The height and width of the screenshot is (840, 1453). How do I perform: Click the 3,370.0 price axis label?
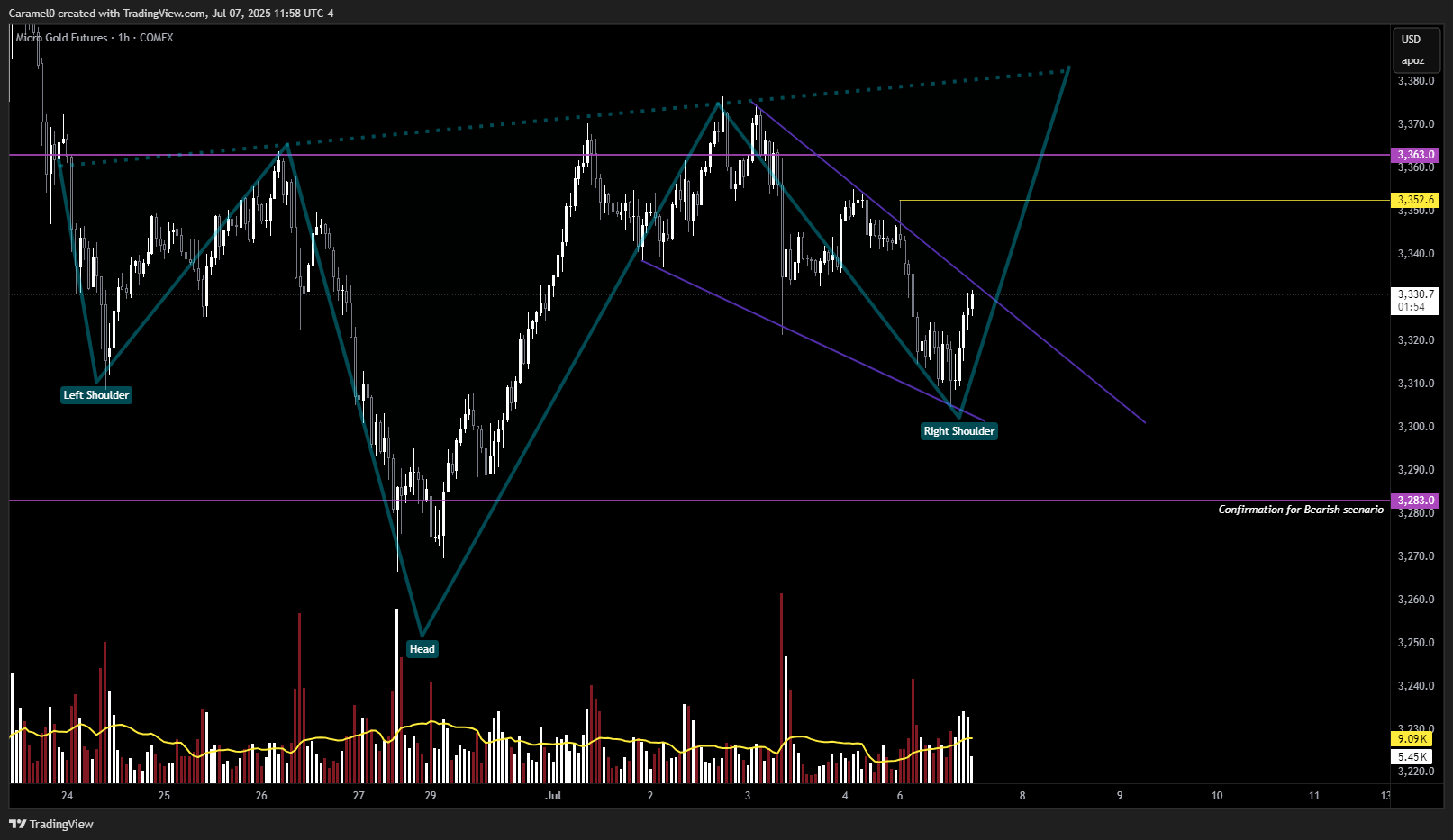click(1416, 124)
